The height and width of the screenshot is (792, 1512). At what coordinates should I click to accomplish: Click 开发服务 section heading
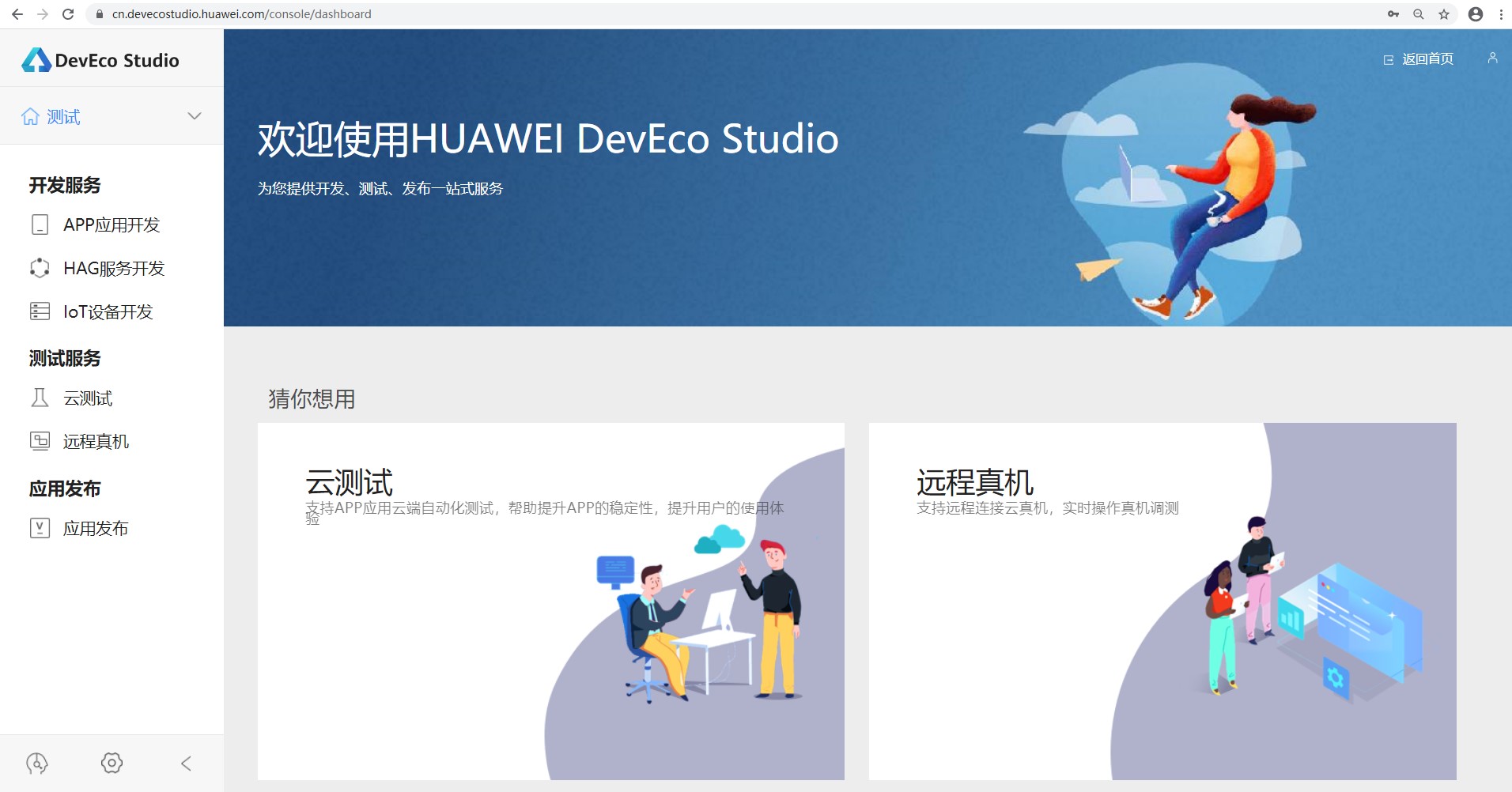tap(65, 185)
